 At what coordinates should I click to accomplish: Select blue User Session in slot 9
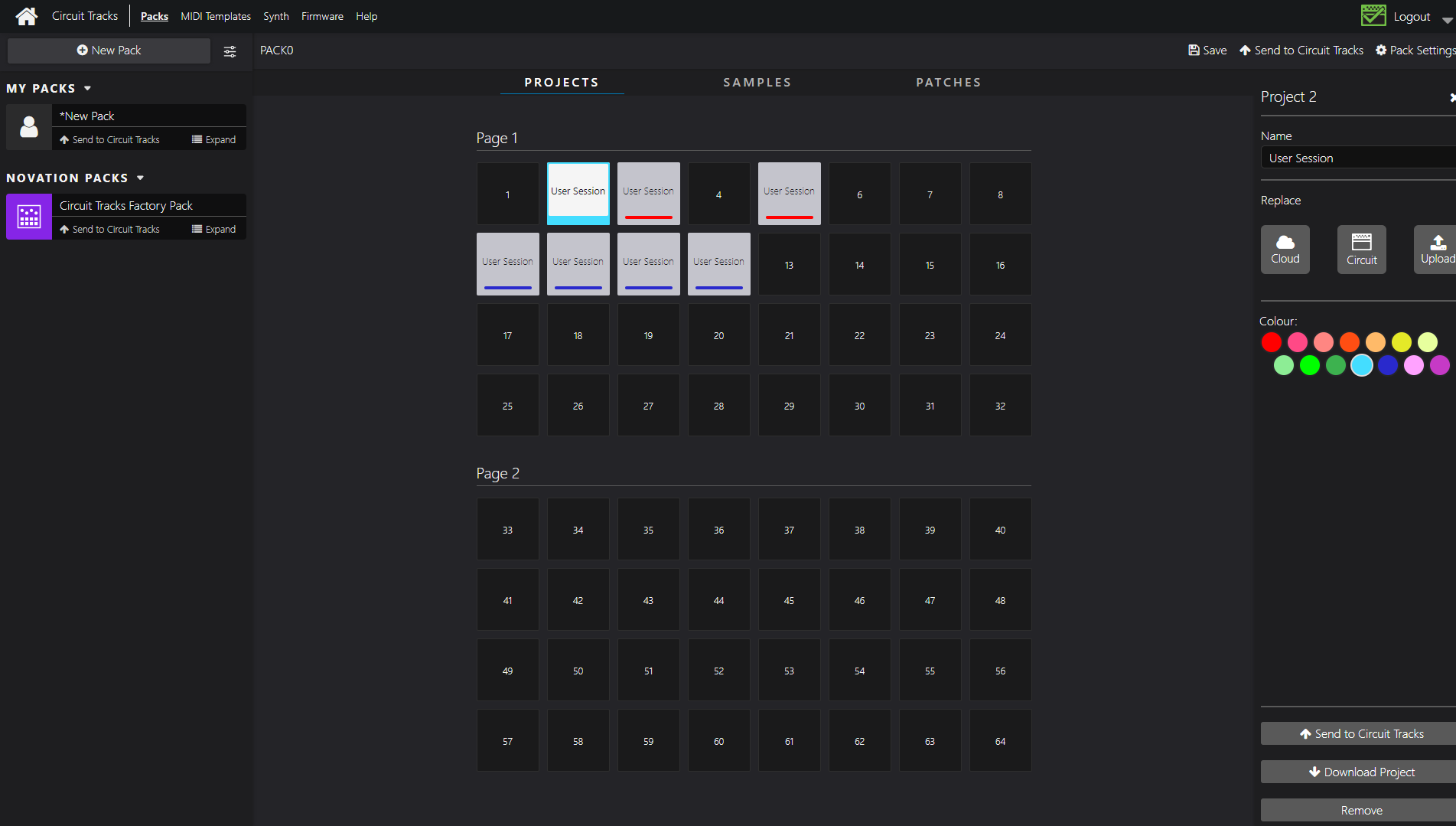[x=508, y=264]
